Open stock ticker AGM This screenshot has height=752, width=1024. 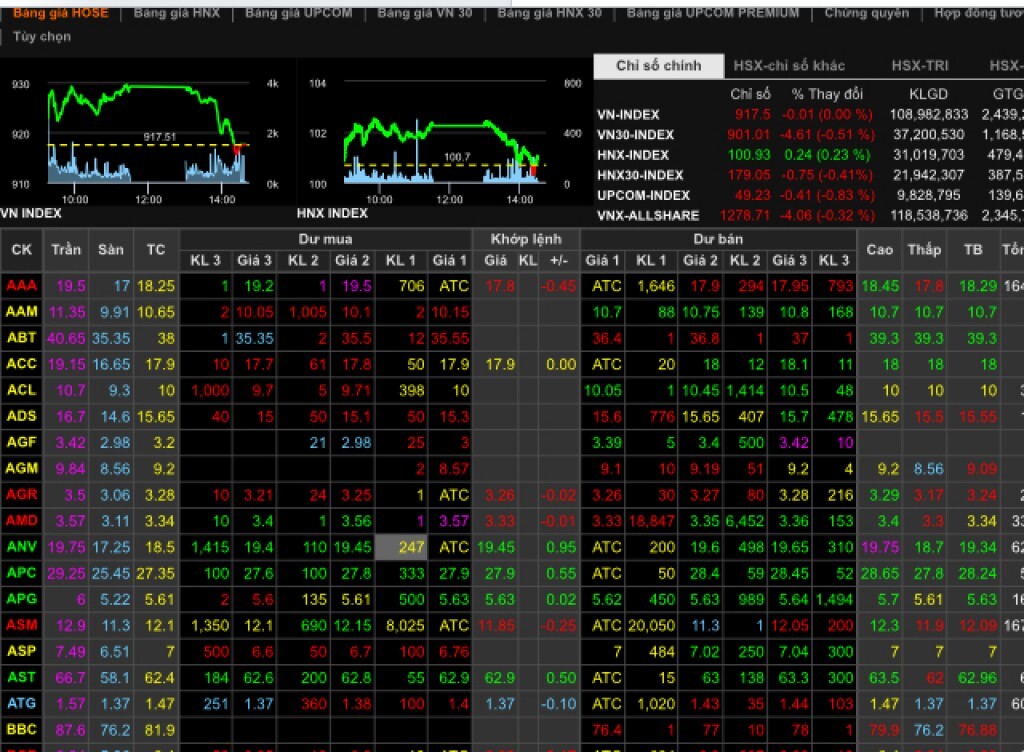pos(22,469)
